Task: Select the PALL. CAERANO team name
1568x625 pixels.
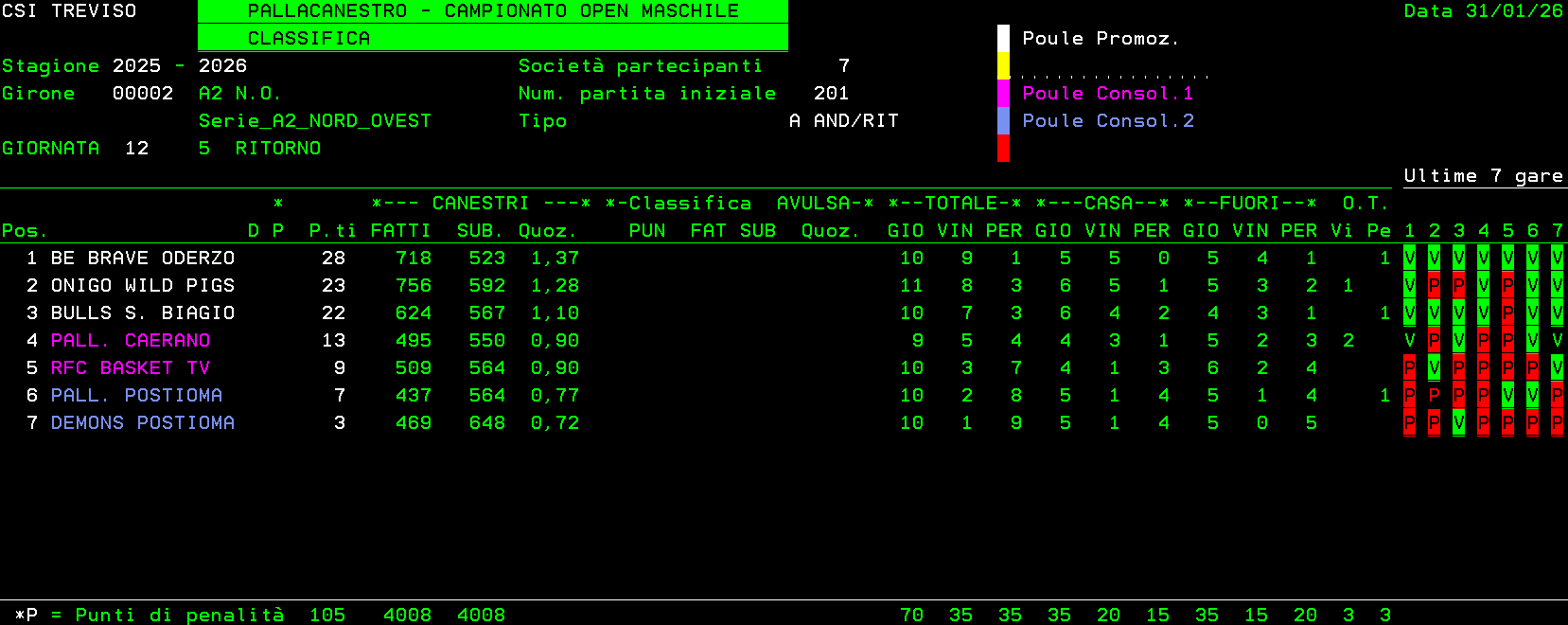Action: [131, 340]
